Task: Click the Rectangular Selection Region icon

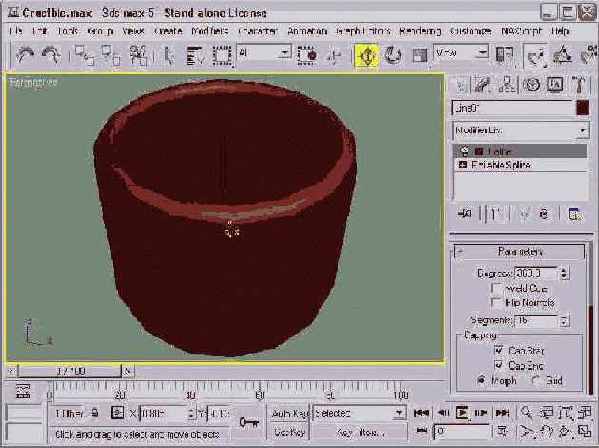Action: 222,56
